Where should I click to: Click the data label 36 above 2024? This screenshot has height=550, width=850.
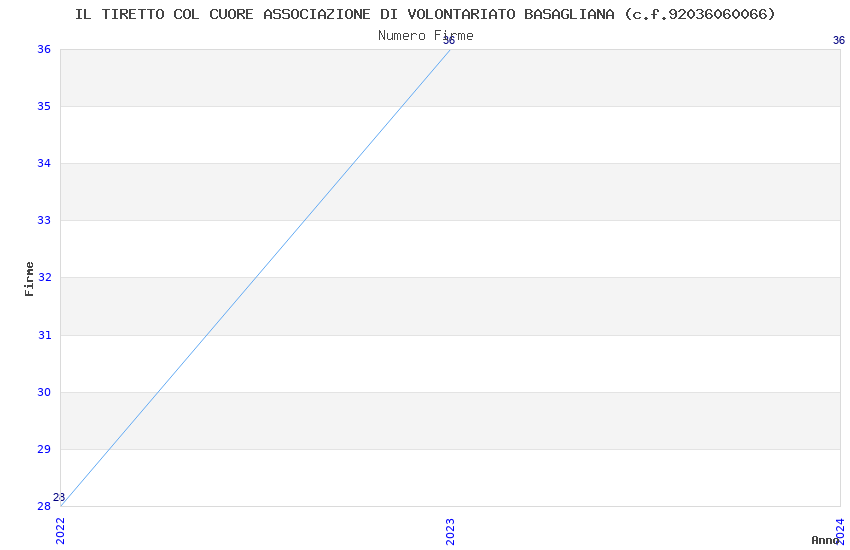click(839, 40)
